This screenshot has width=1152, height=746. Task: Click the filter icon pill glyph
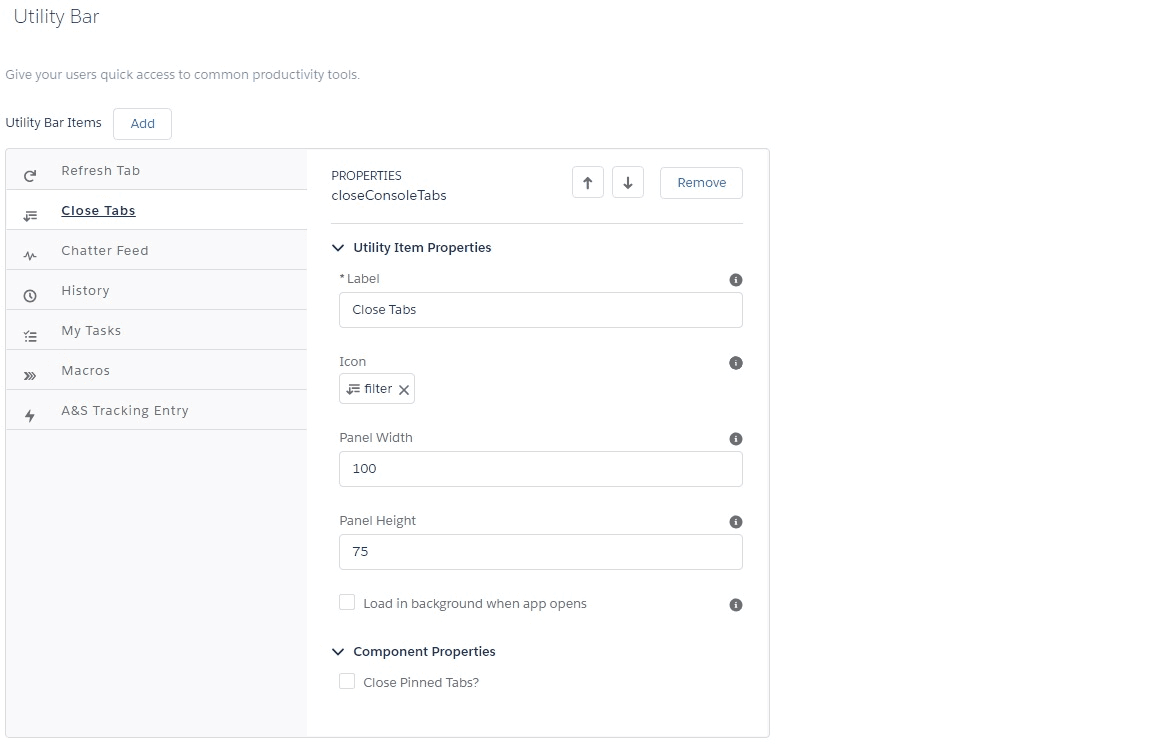[x=353, y=389]
